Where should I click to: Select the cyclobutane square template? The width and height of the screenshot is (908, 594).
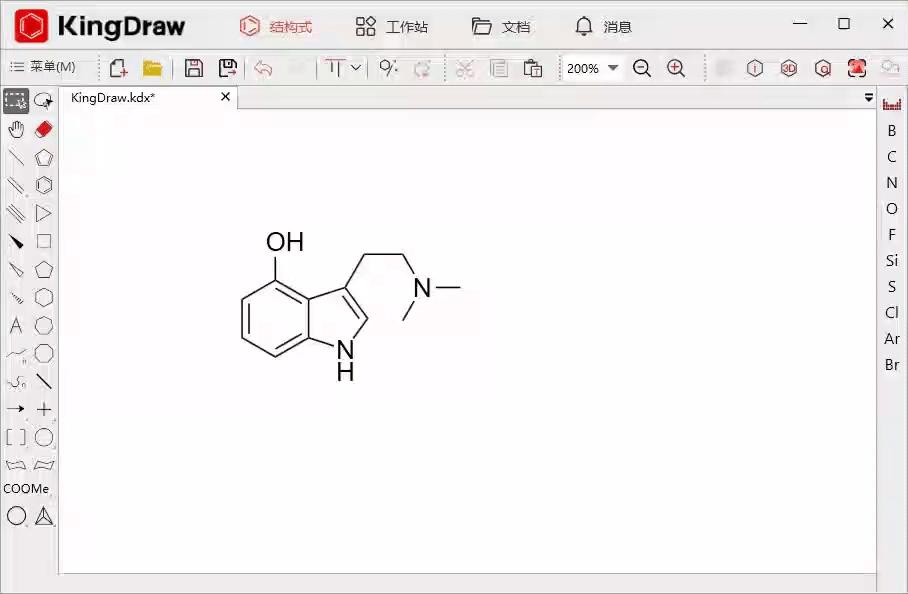coord(44,241)
